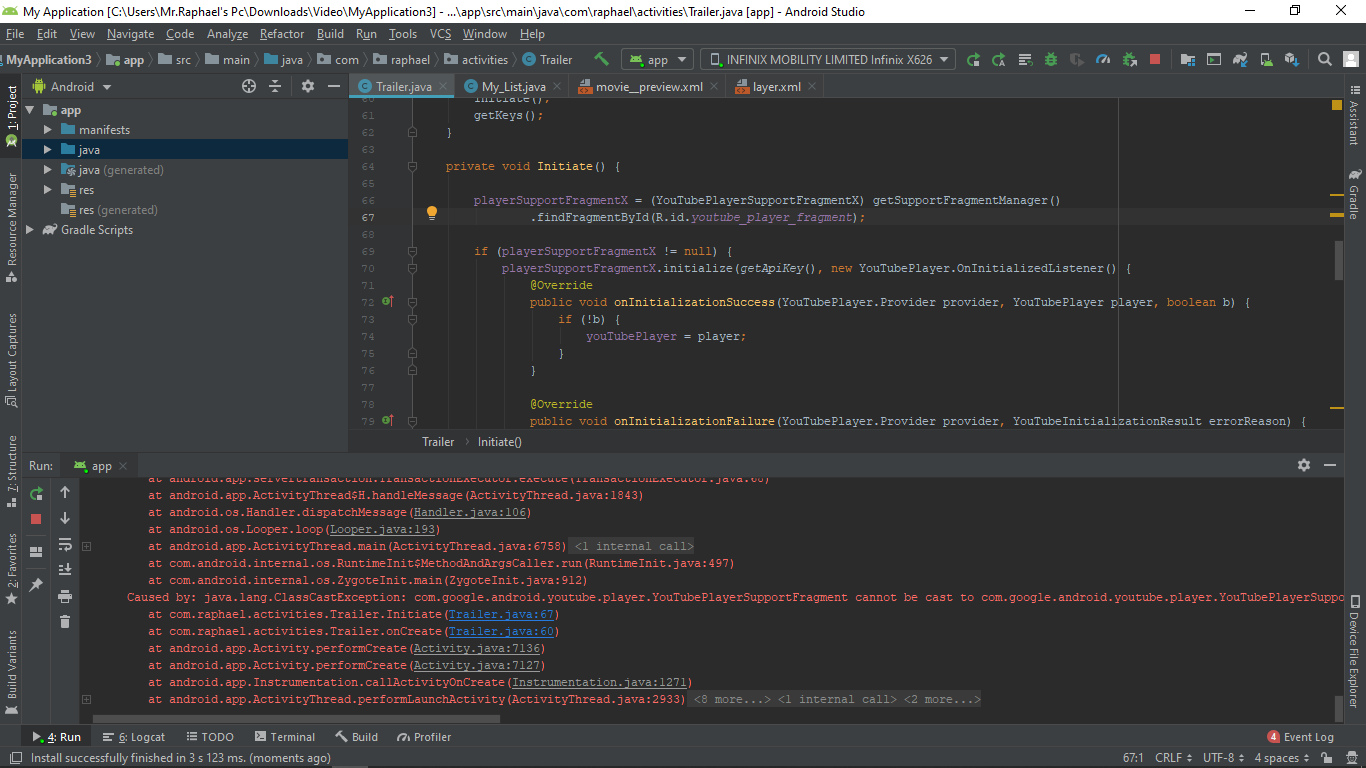Viewport: 1366px width, 768px height.
Task: Open the Infinix X626 device dropdown
Action: tap(828, 60)
